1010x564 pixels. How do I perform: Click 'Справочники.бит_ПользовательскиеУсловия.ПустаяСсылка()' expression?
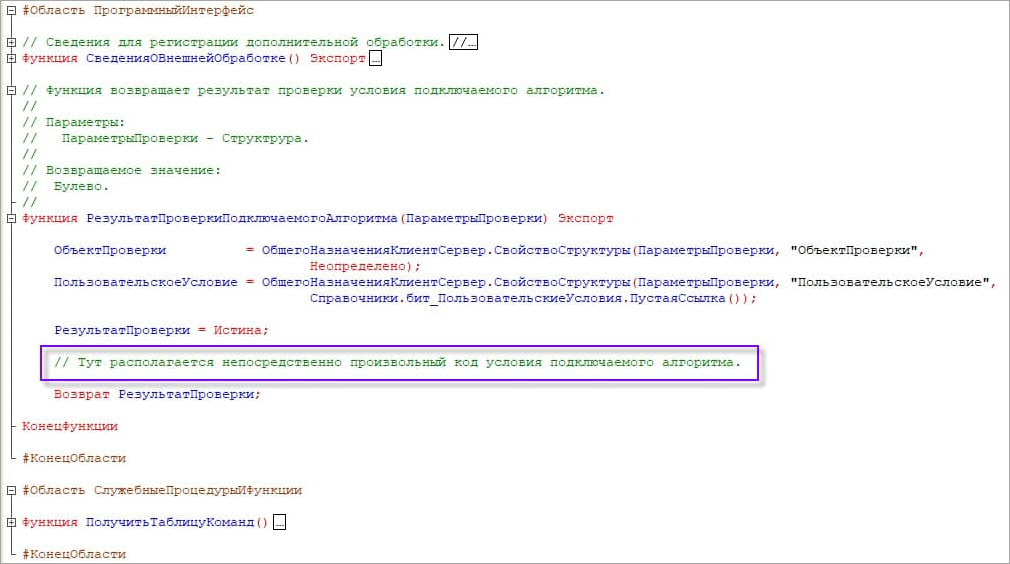click(x=526, y=298)
